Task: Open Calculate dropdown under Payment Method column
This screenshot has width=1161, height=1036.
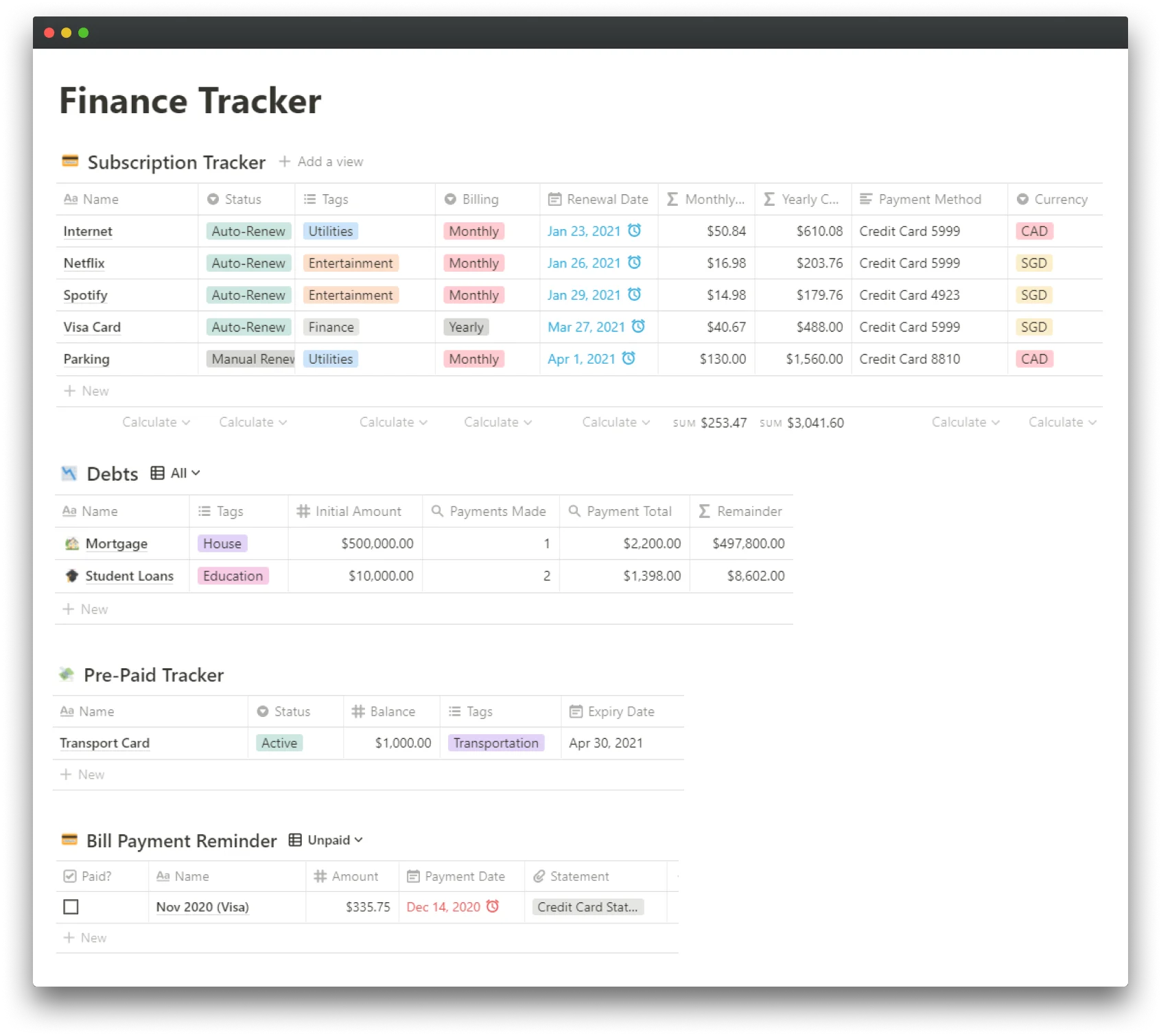Action: 965,422
